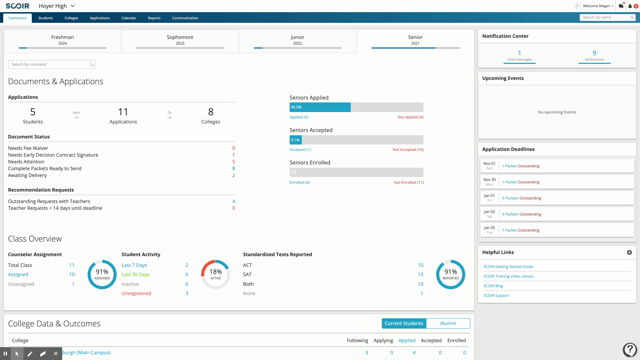Open the Jan 02 4 Packets Outstanding deadline

point(557,214)
